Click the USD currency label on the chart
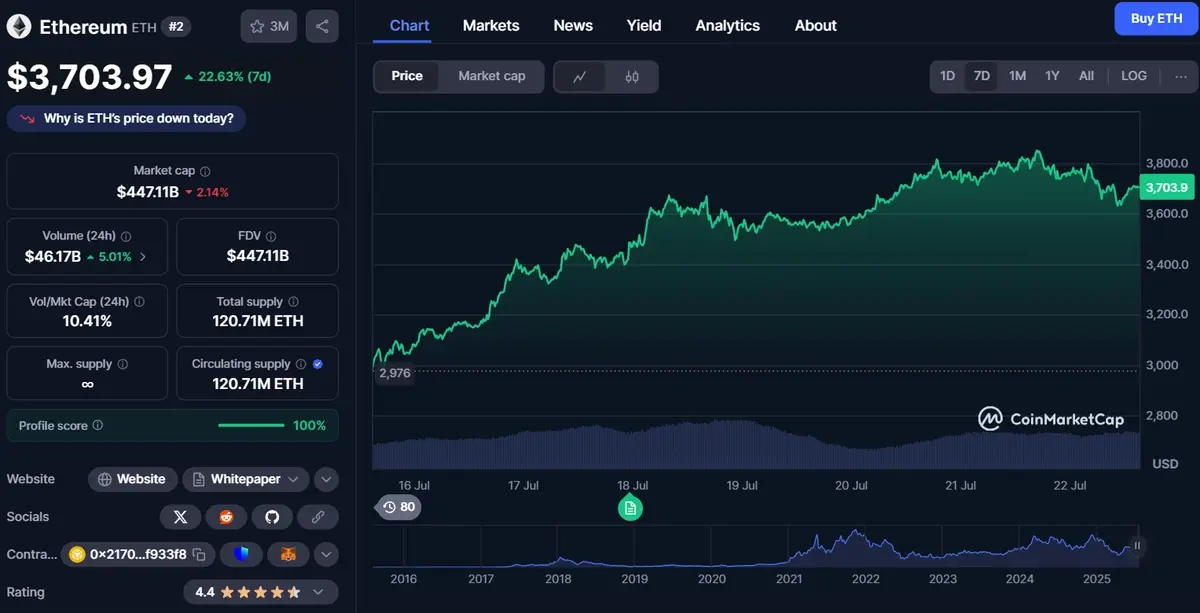The width and height of the screenshot is (1200, 613). pos(1165,464)
